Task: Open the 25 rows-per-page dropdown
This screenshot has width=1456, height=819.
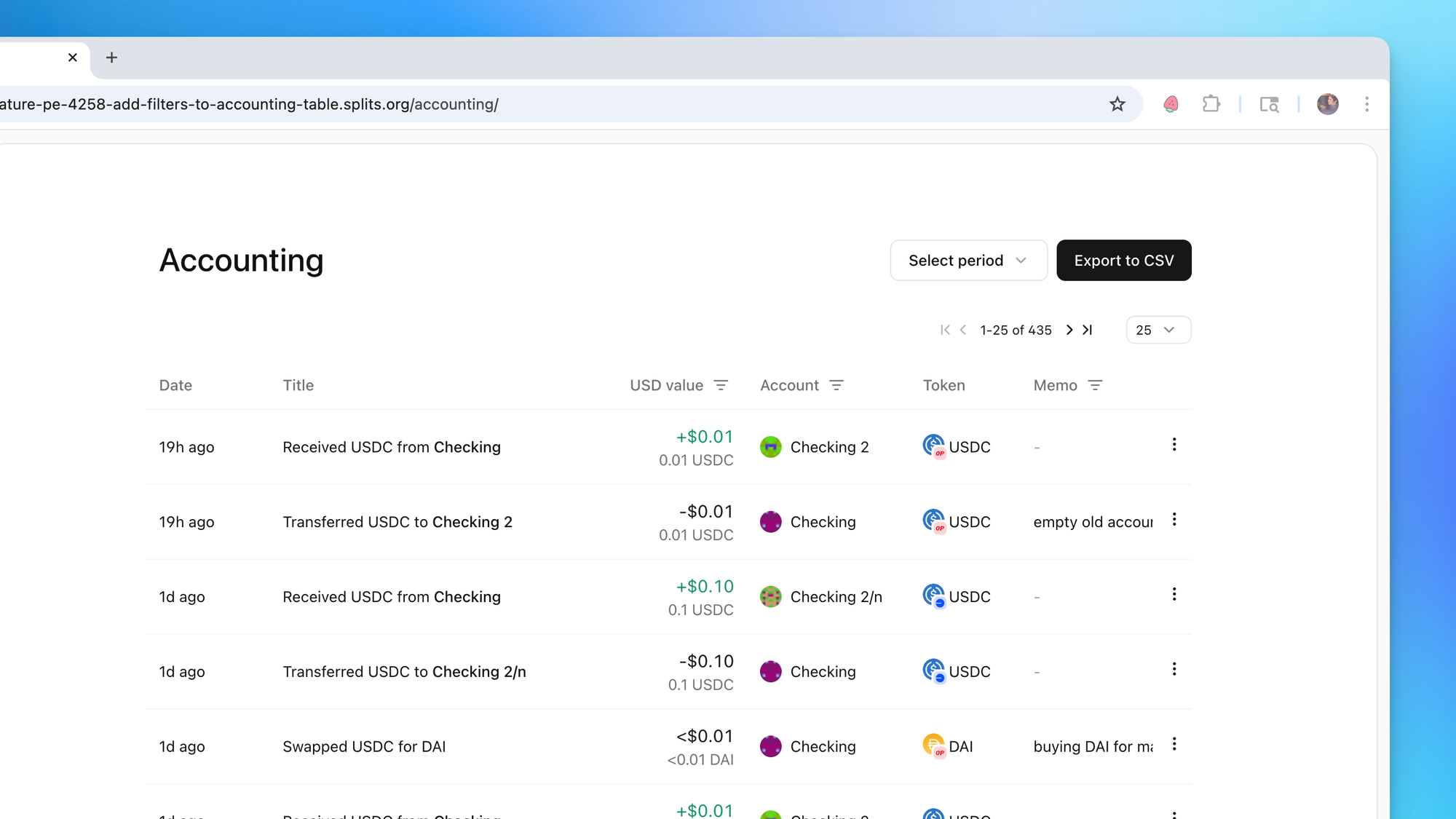Action: click(x=1158, y=330)
